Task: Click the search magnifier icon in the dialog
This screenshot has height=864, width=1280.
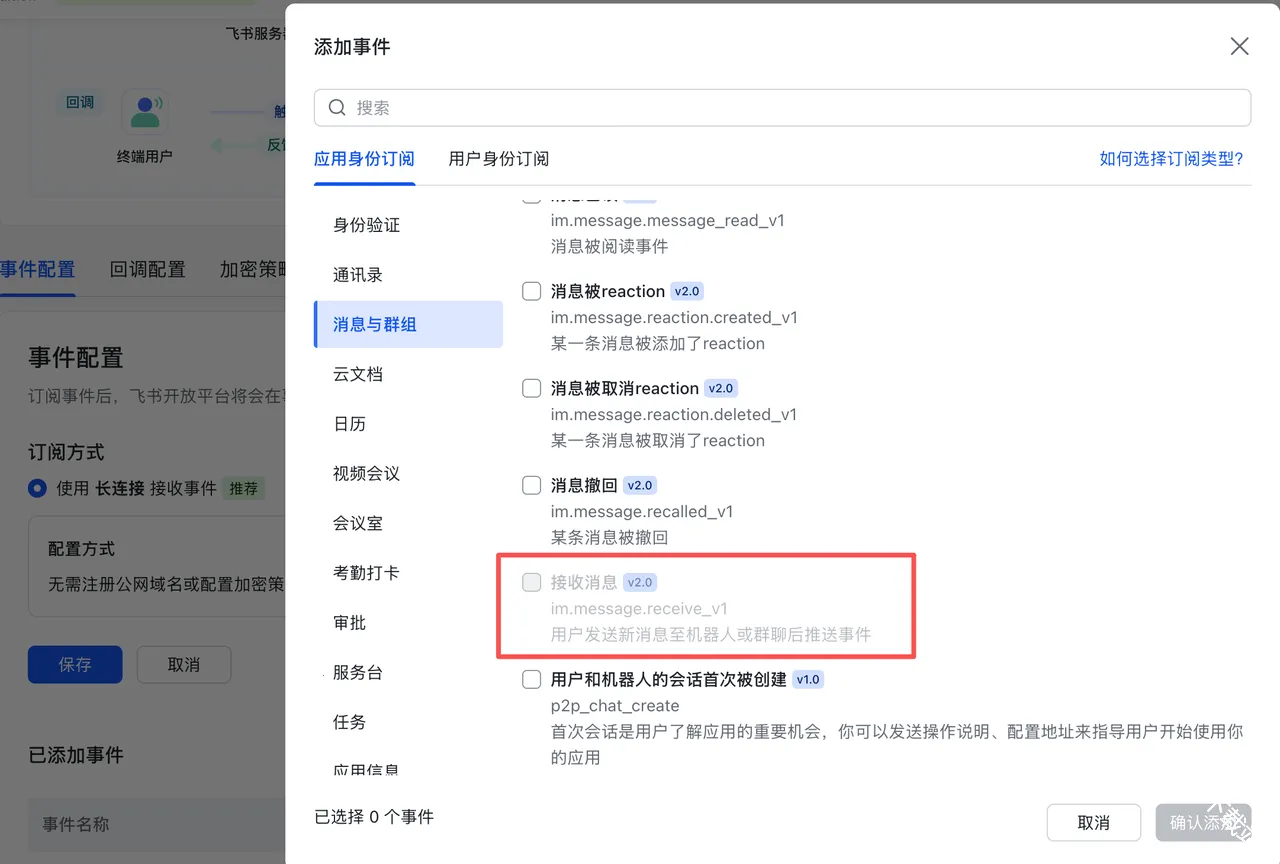Action: 337,107
